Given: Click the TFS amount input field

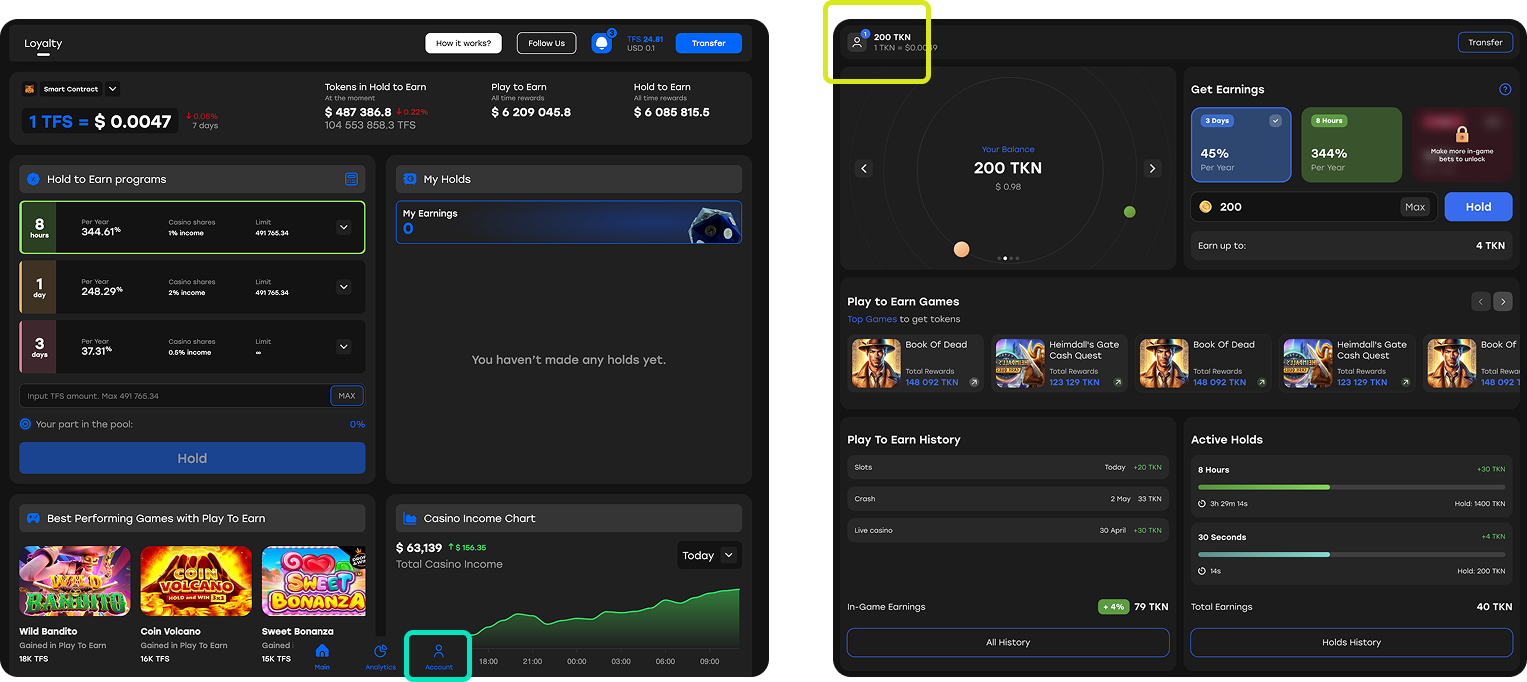Looking at the screenshot, I should click(x=175, y=396).
